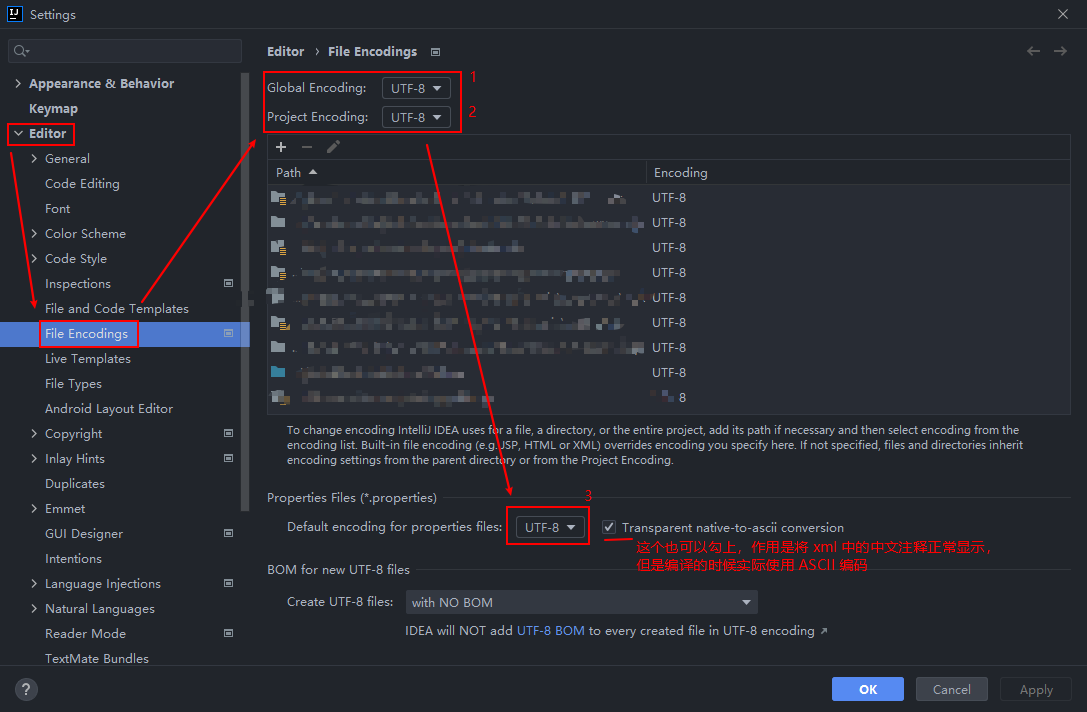This screenshot has width=1087, height=712.
Task: Click the teal folder icon in the path table
Action: tap(278, 372)
